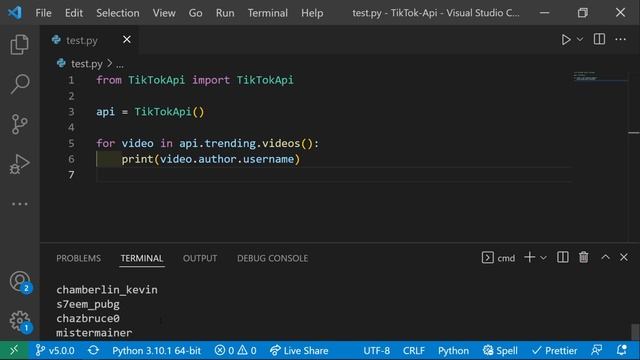Open the Explorer view in activity bar

(19, 44)
